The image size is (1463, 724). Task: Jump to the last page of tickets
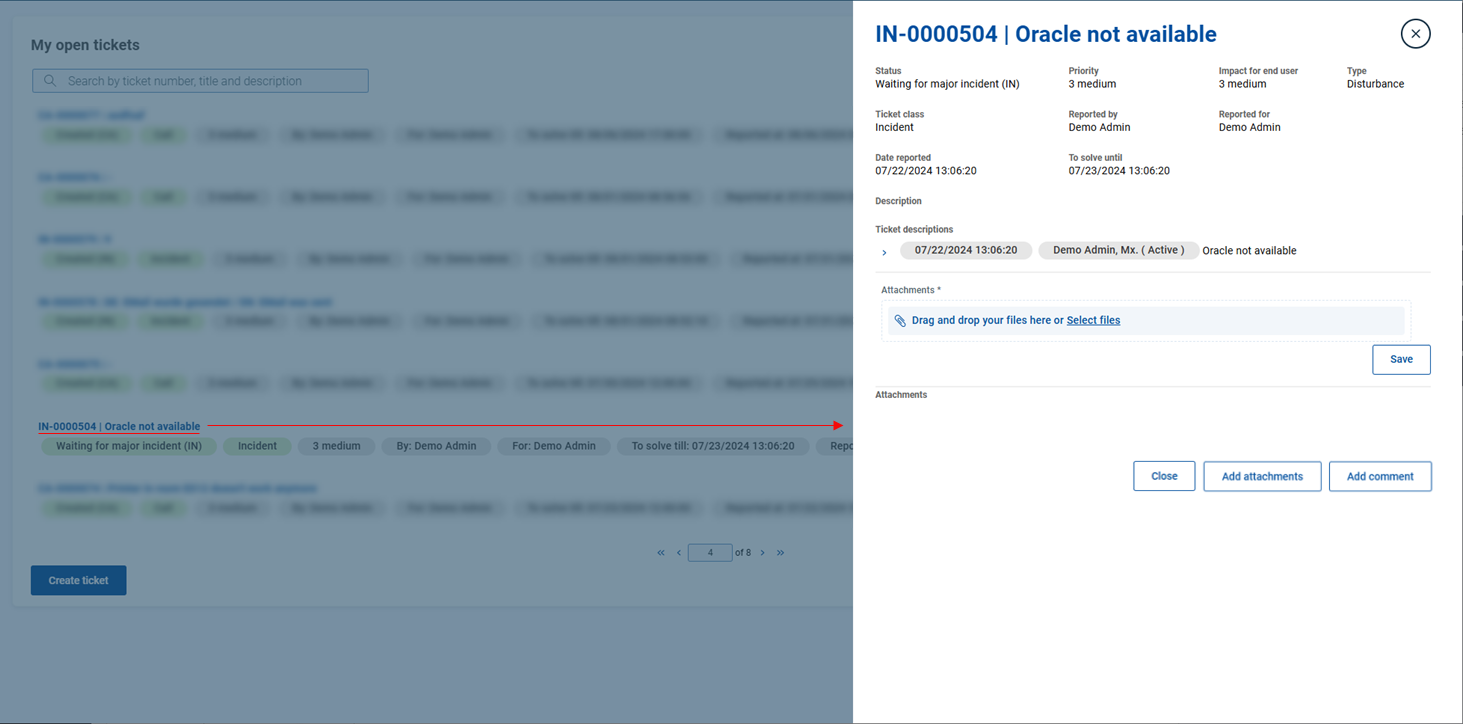point(780,553)
